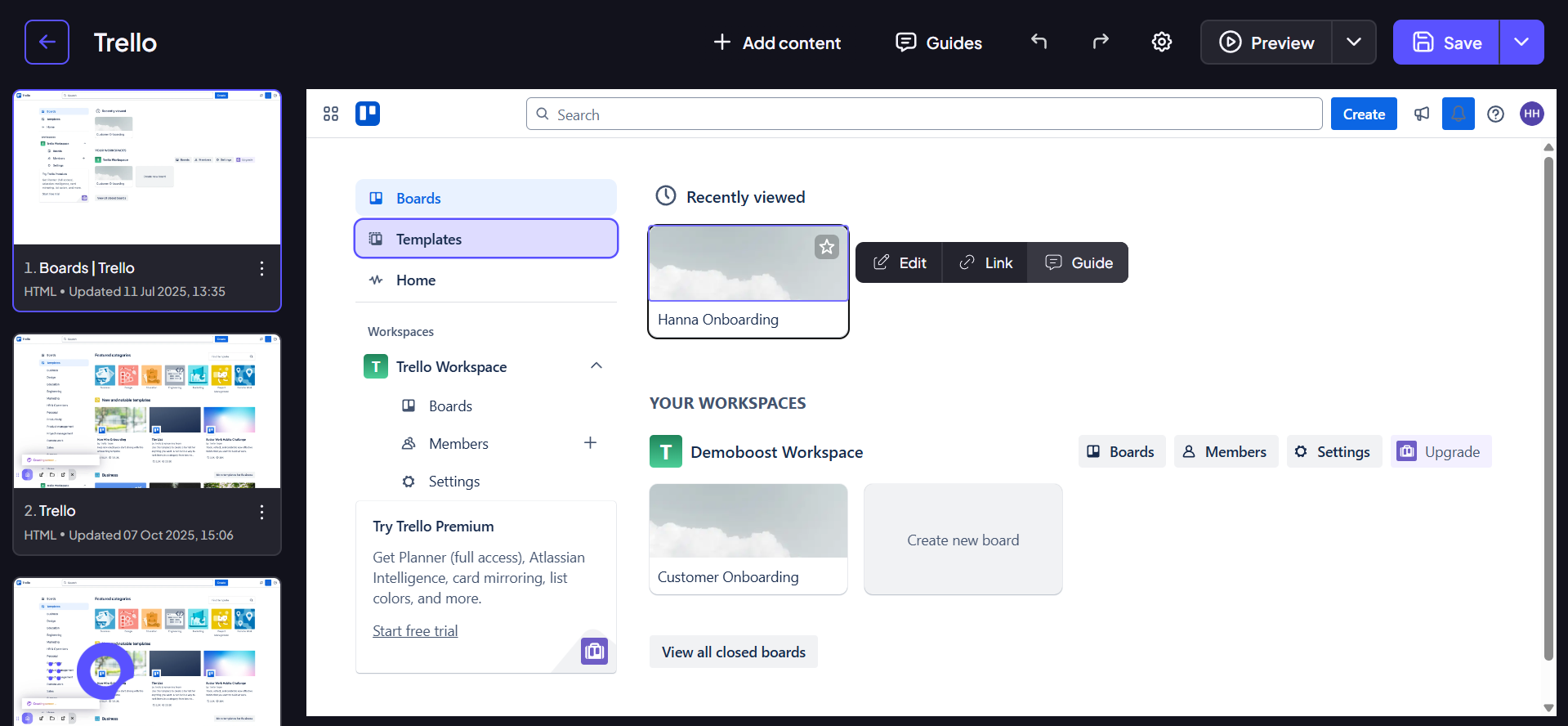Select Templates in left navigation

click(x=486, y=239)
